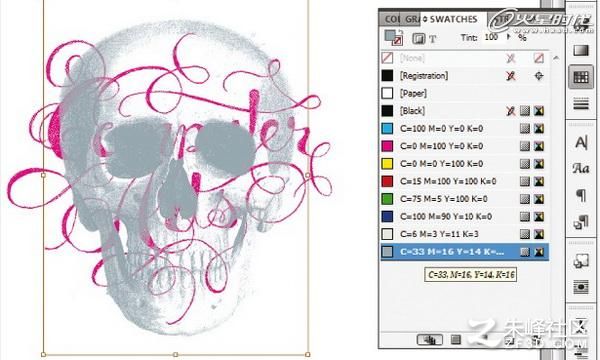Toggle formatting affects container button
600x360 pixels.
click(418, 39)
